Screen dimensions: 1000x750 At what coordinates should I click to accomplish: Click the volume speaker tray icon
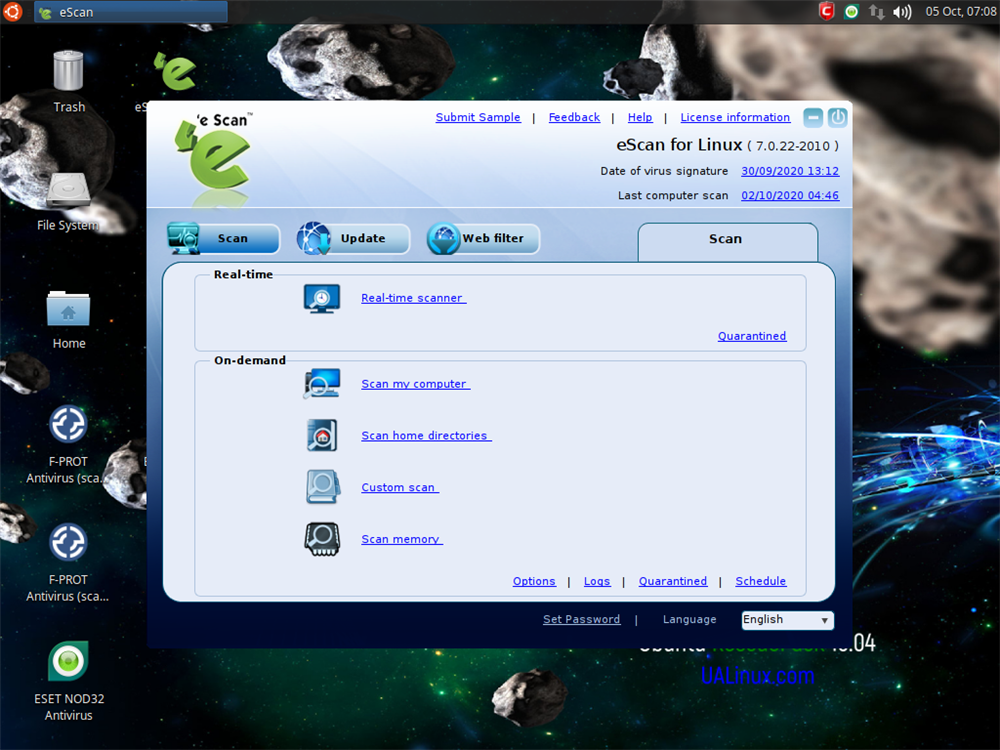(x=902, y=12)
